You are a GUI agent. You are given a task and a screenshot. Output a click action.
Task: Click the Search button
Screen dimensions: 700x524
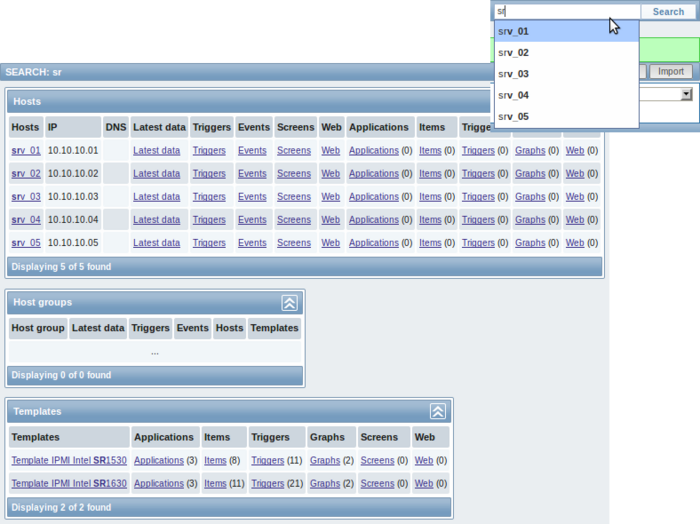(x=668, y=12)
